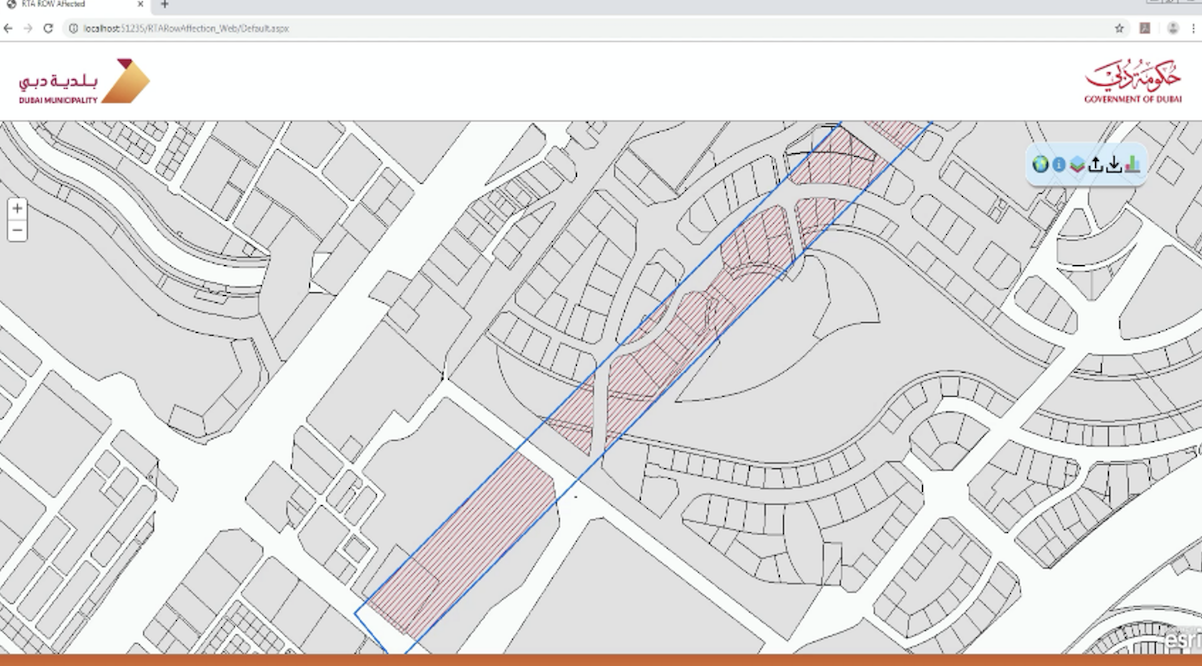Close the RTA ROW Affected tab
Viewport: 1202px width, 666px height.
[x=140, y=5]
